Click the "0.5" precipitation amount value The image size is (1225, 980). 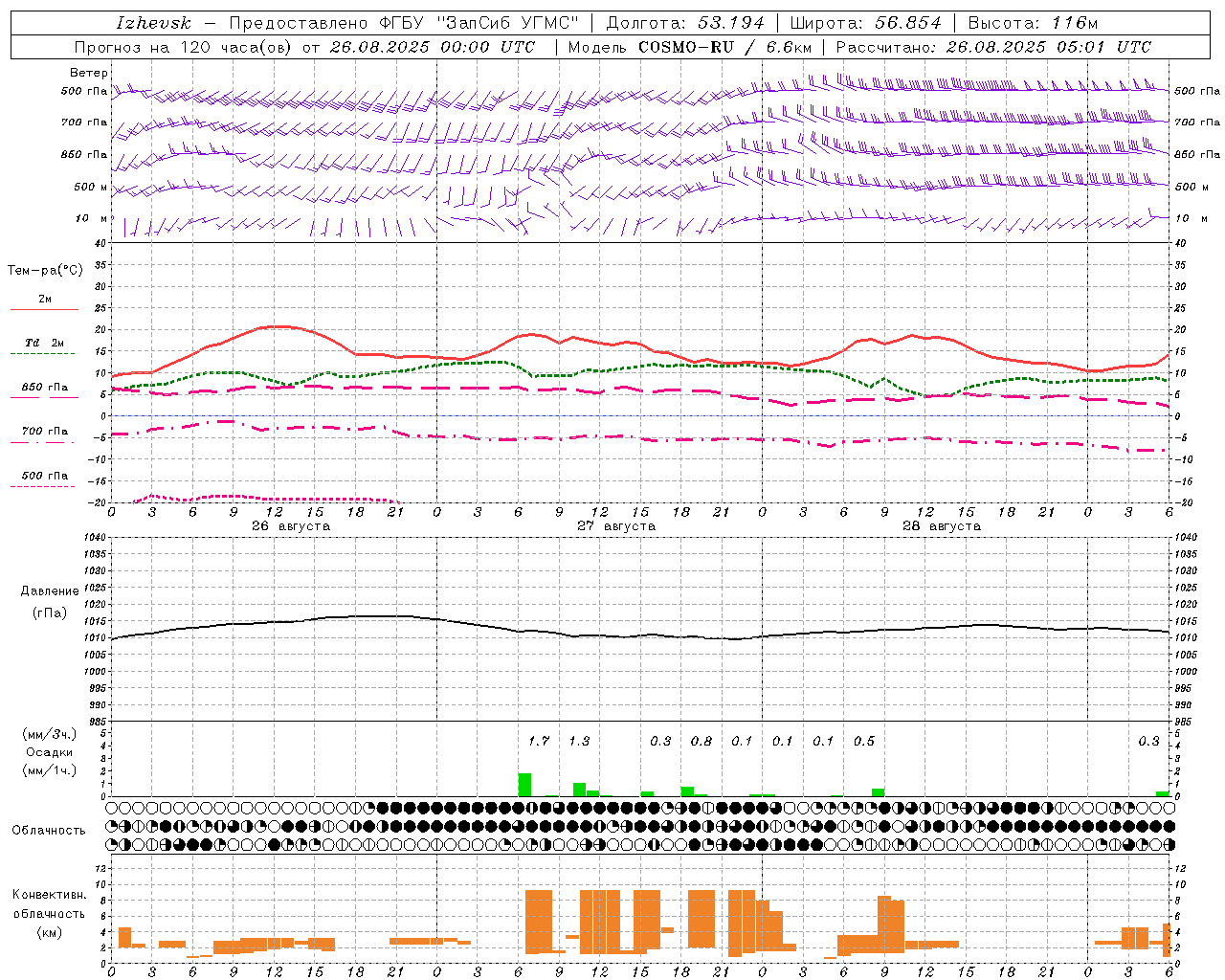tap(864, 741)
